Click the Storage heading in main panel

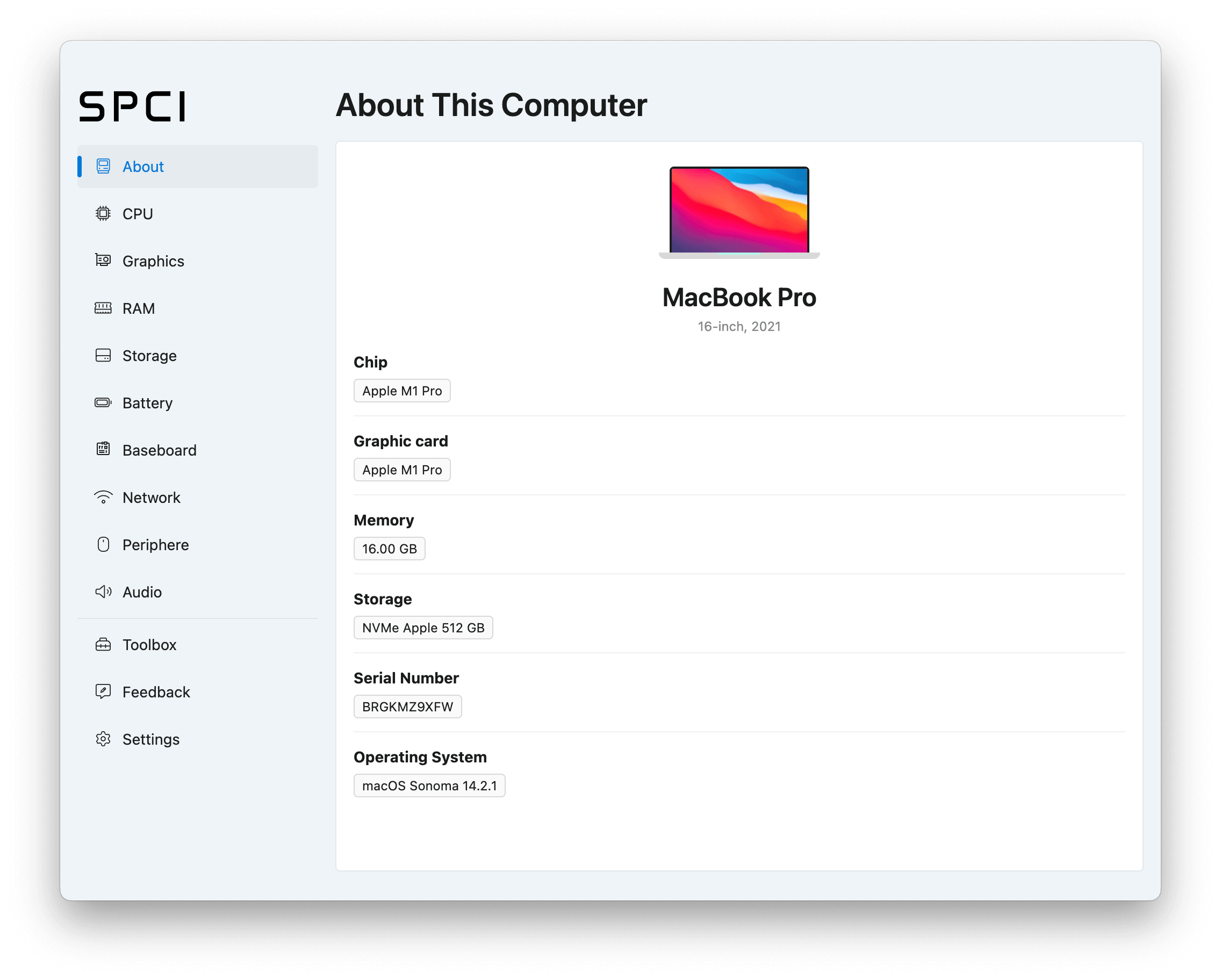[x=383, y=599]
